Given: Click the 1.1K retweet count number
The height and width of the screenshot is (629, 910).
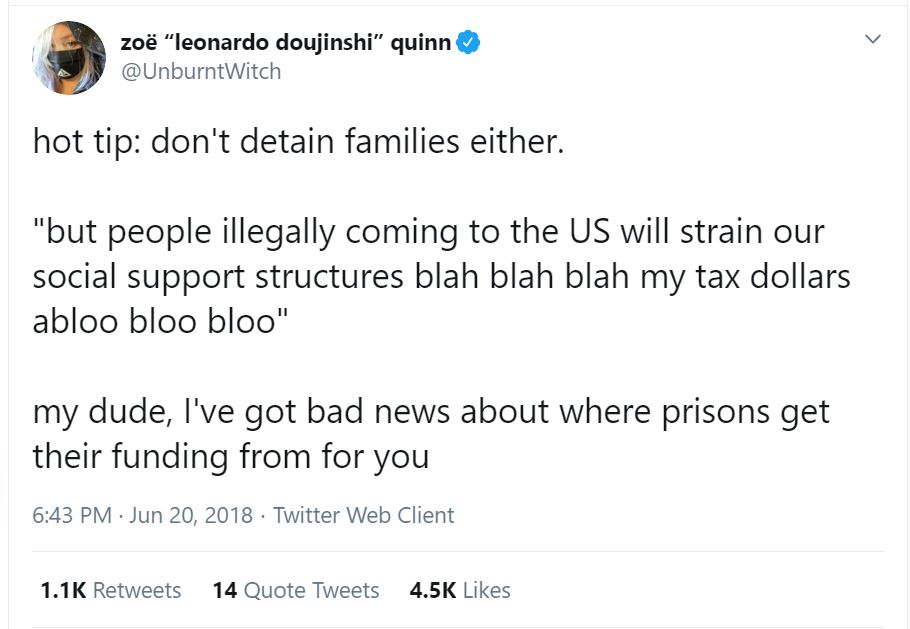Looking at the screenshot, I should 63,591.
